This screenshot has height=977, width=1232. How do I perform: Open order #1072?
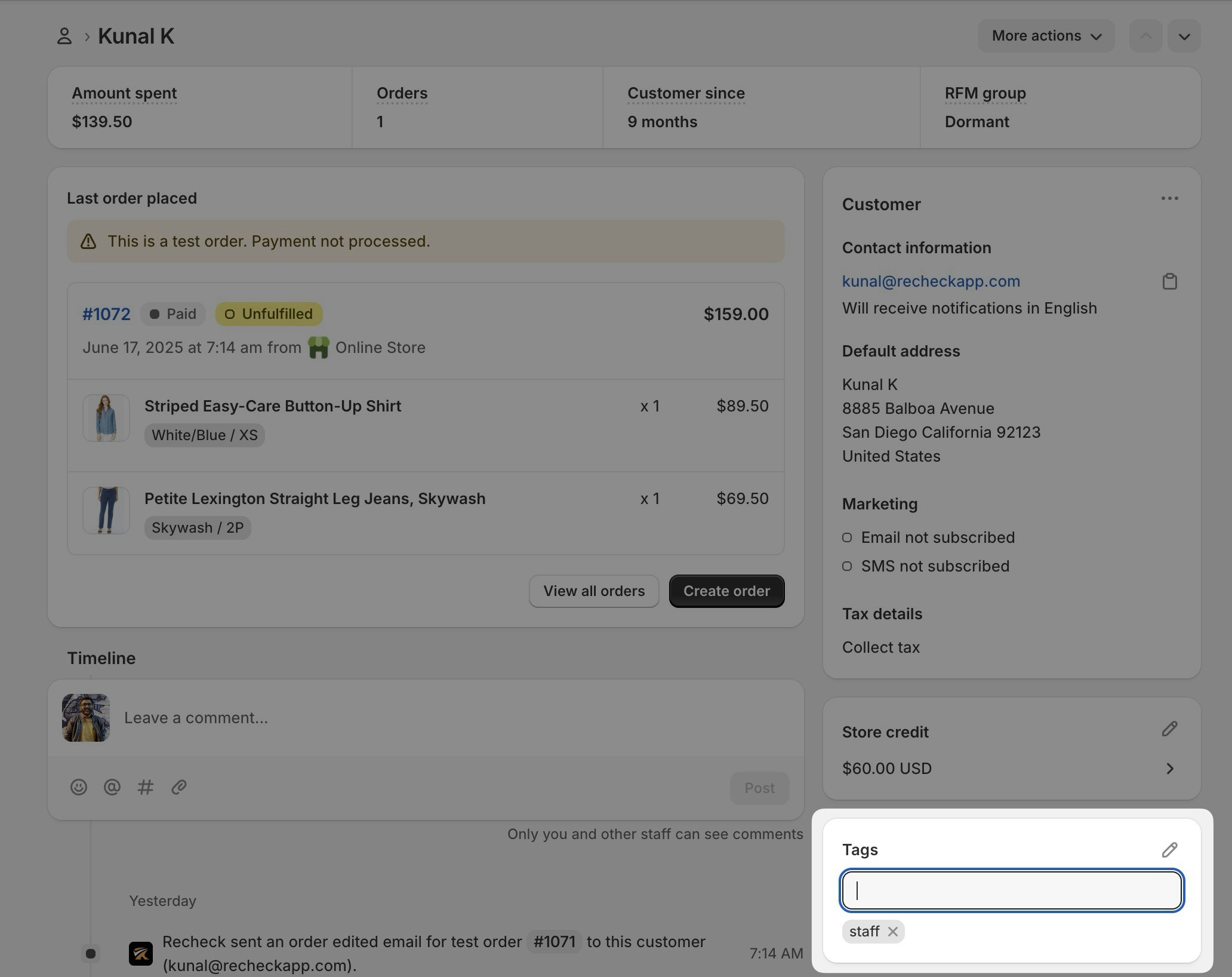tap(106, 314)
